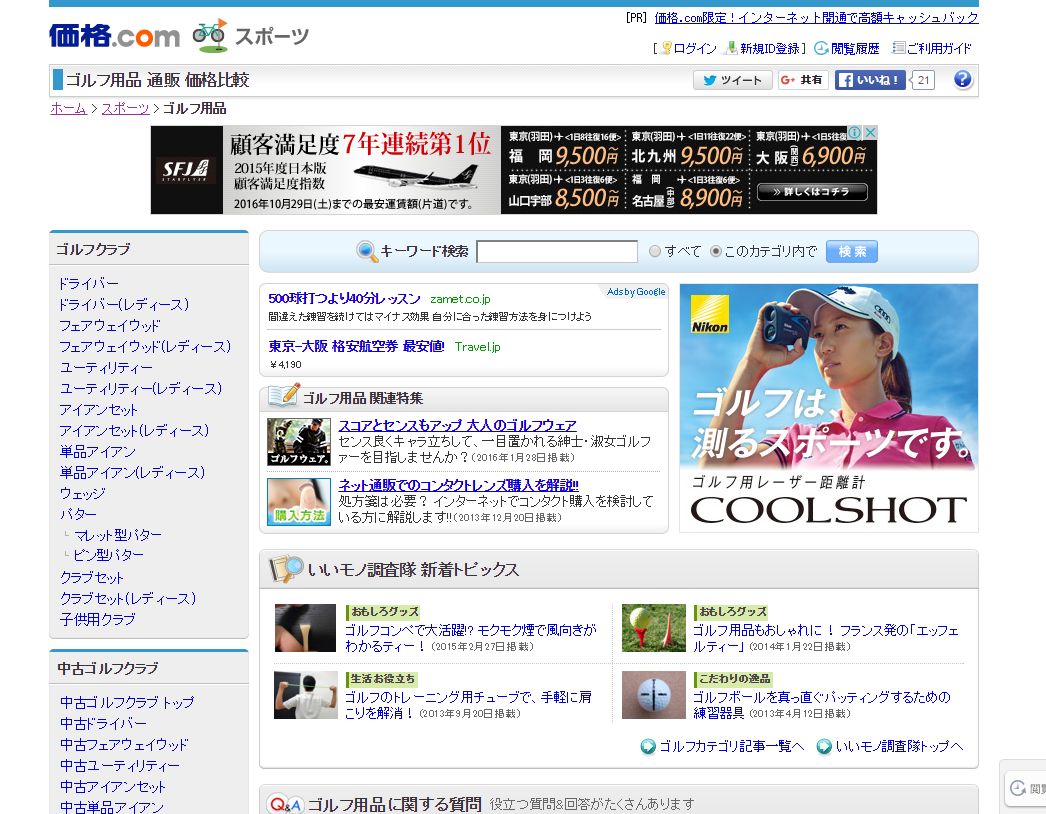
Task: Open フランス発のエッフェルティー article link
Action: coord(825,638)
